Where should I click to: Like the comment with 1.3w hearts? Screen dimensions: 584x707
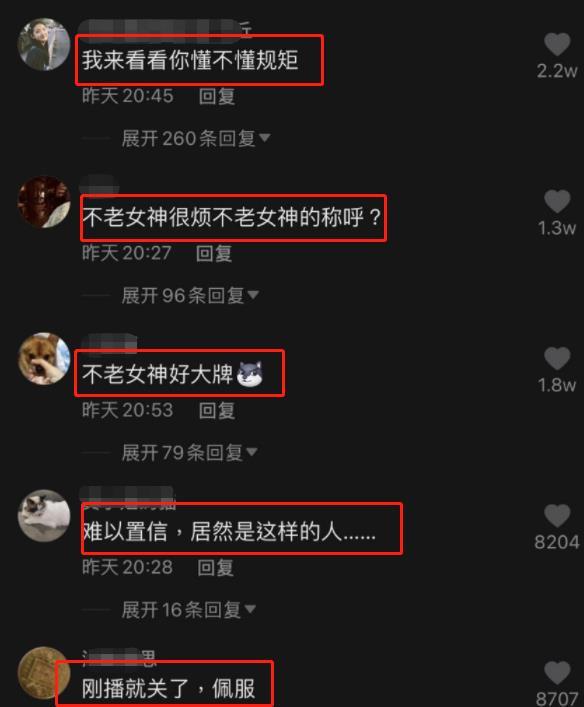click(557, 201)
